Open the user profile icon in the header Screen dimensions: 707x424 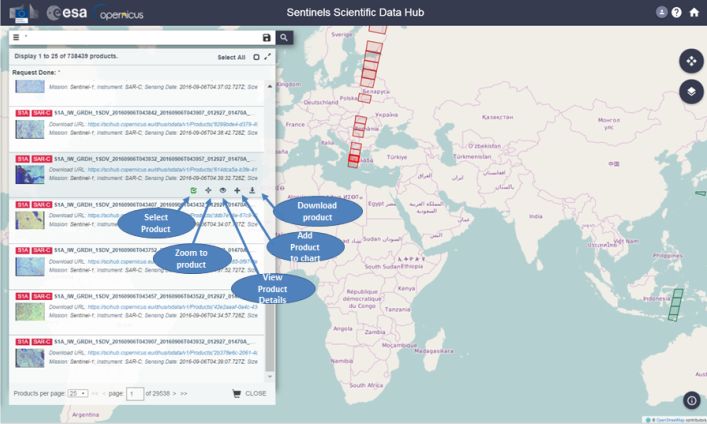pos(661,12)
